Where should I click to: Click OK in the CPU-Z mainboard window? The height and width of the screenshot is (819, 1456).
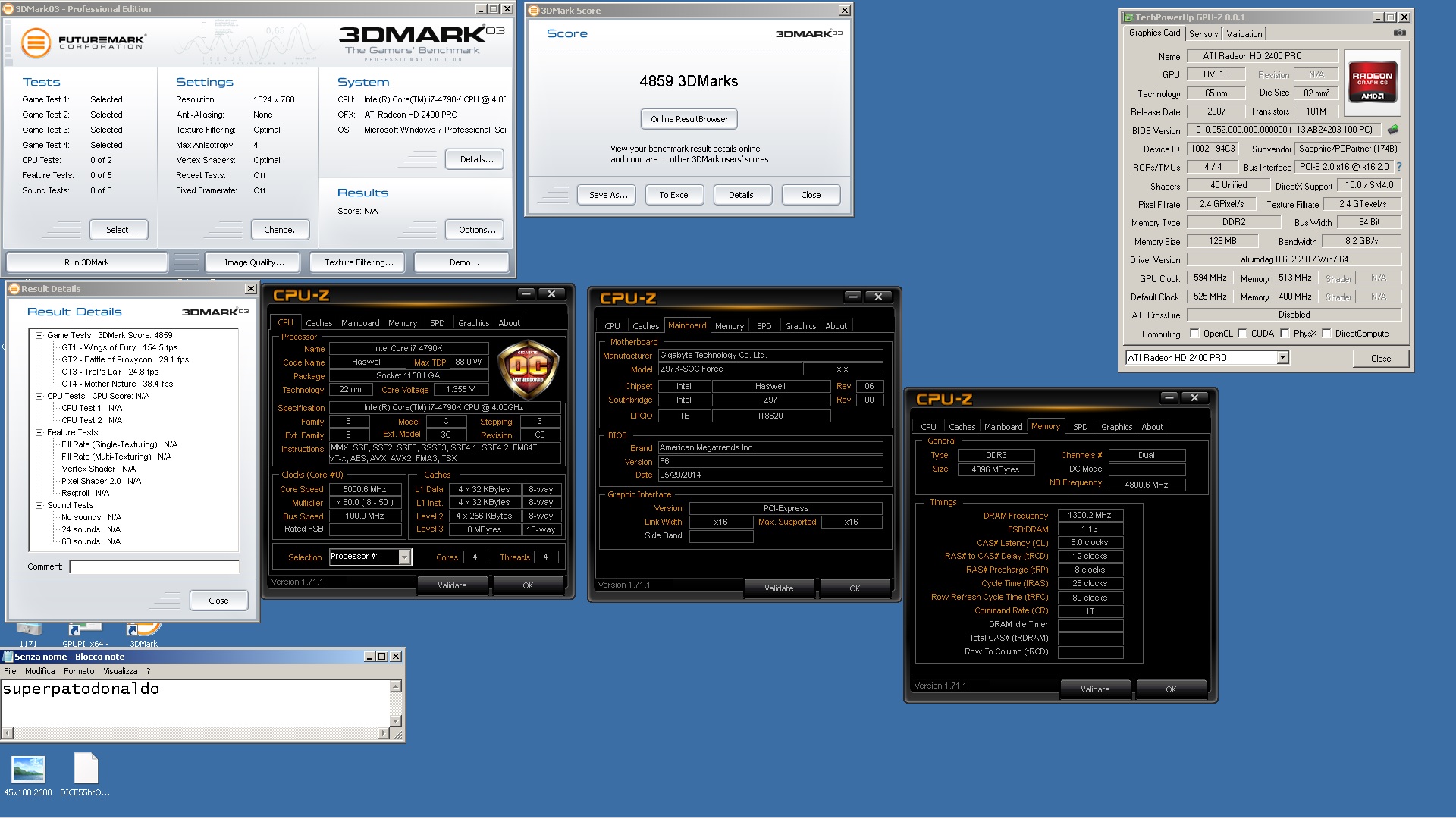[x=855, y=588]
